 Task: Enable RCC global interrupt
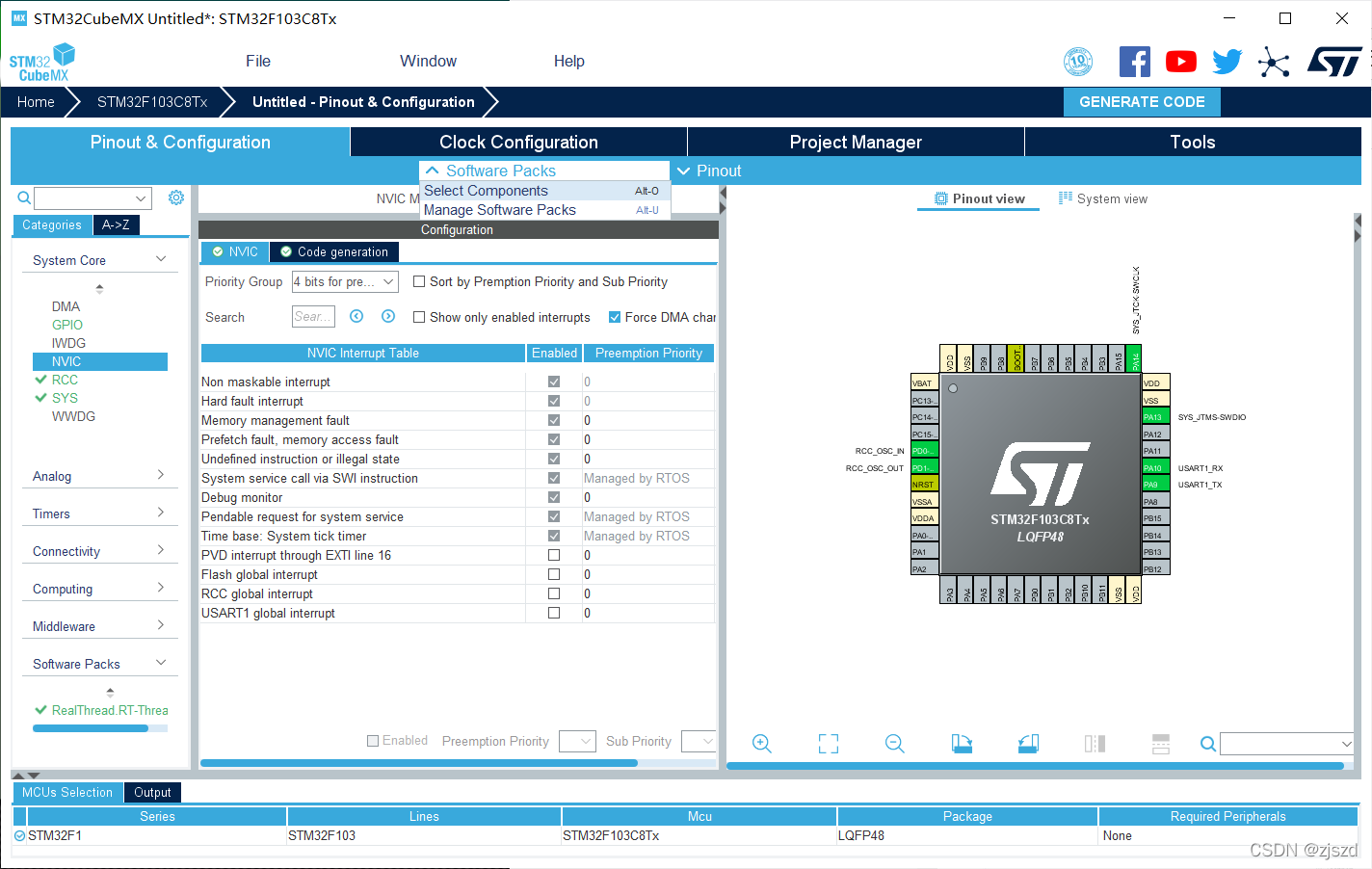554,593
